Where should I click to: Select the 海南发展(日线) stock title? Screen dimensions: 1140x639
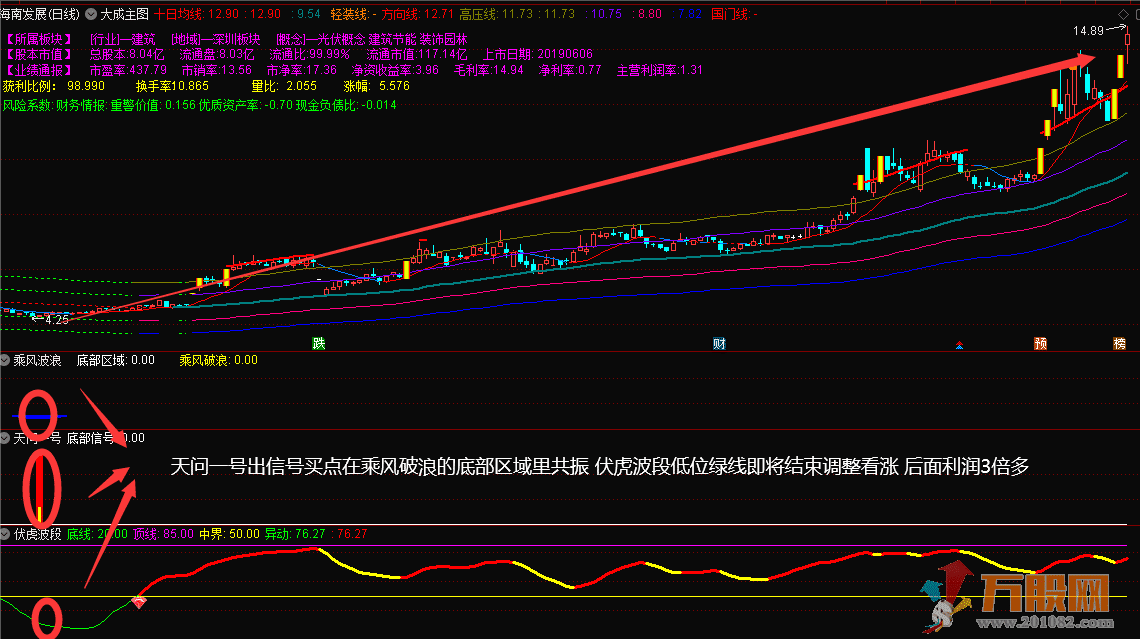40,14
